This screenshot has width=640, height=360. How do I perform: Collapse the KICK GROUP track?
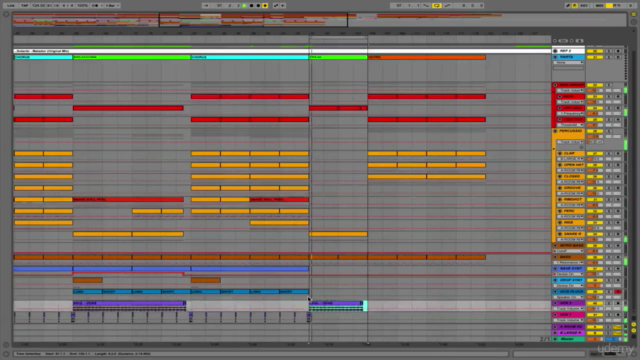click(x=555, y=85)
